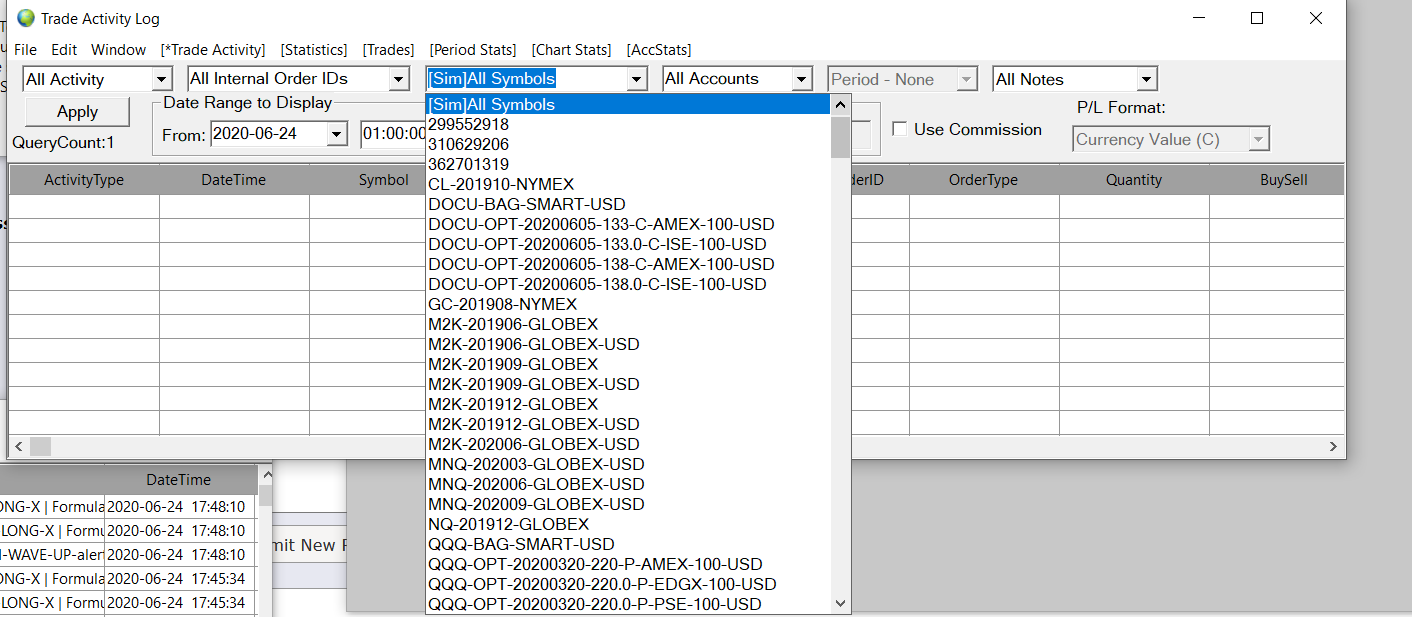Open the From date 2020-06-24 picker
The image size is (1412, 617).
point(336,134)
